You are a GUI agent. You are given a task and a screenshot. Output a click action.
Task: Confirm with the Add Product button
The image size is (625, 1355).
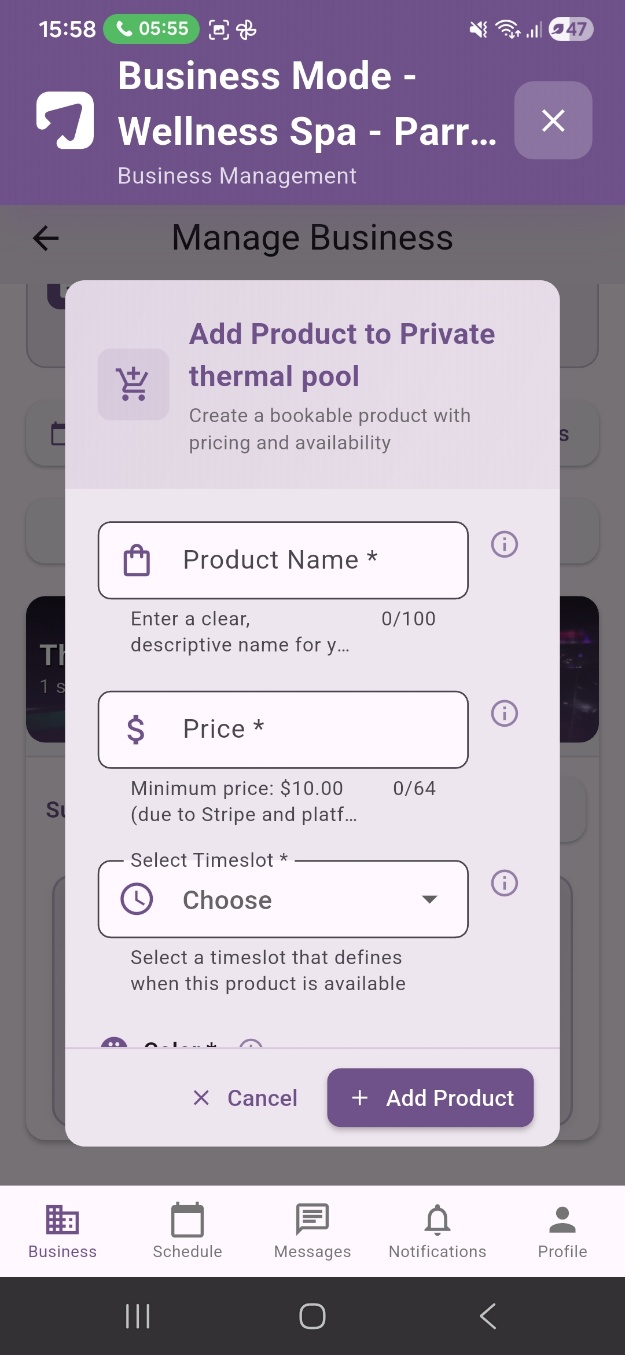coord(430,1098)
